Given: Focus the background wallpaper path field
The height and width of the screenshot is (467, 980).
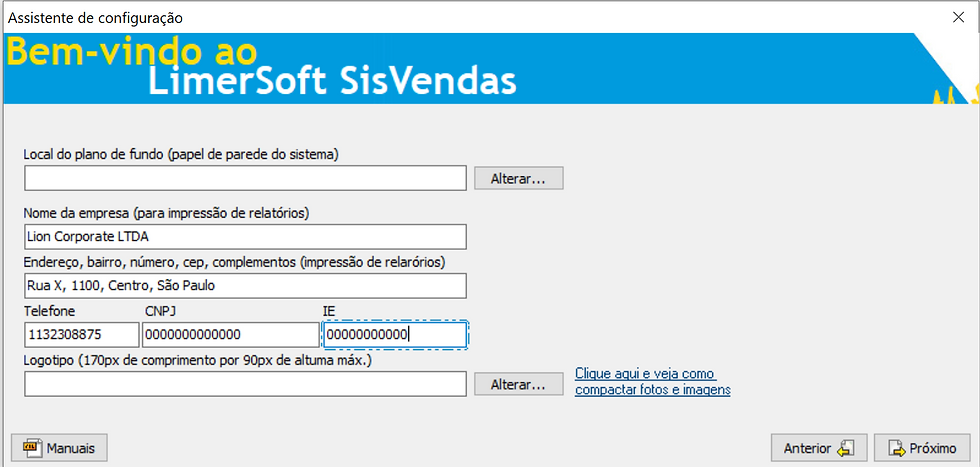Looking at the screenshot, I should [x=246, y=178].
